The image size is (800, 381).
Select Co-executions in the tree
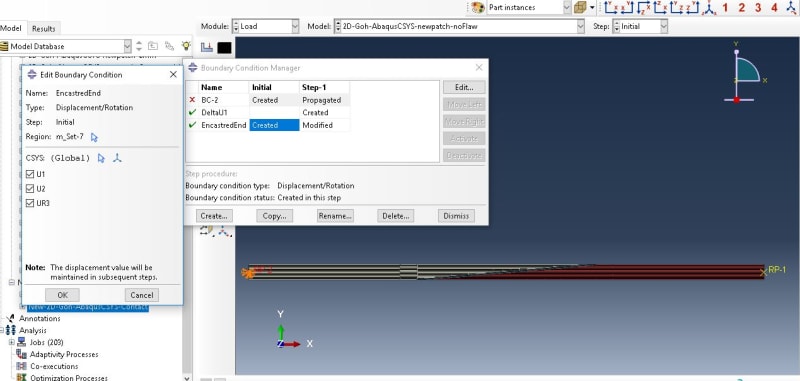(x=54, y=366)
